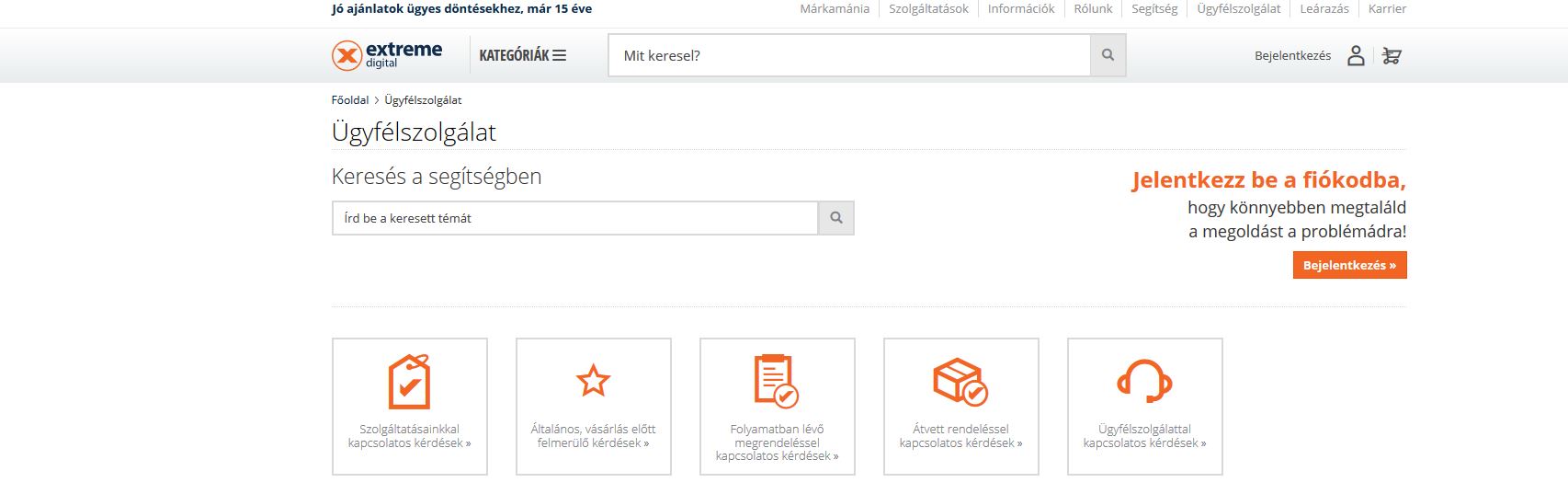
Task: Open the shopping cart icon
Action: click(x=1392, y=56)
